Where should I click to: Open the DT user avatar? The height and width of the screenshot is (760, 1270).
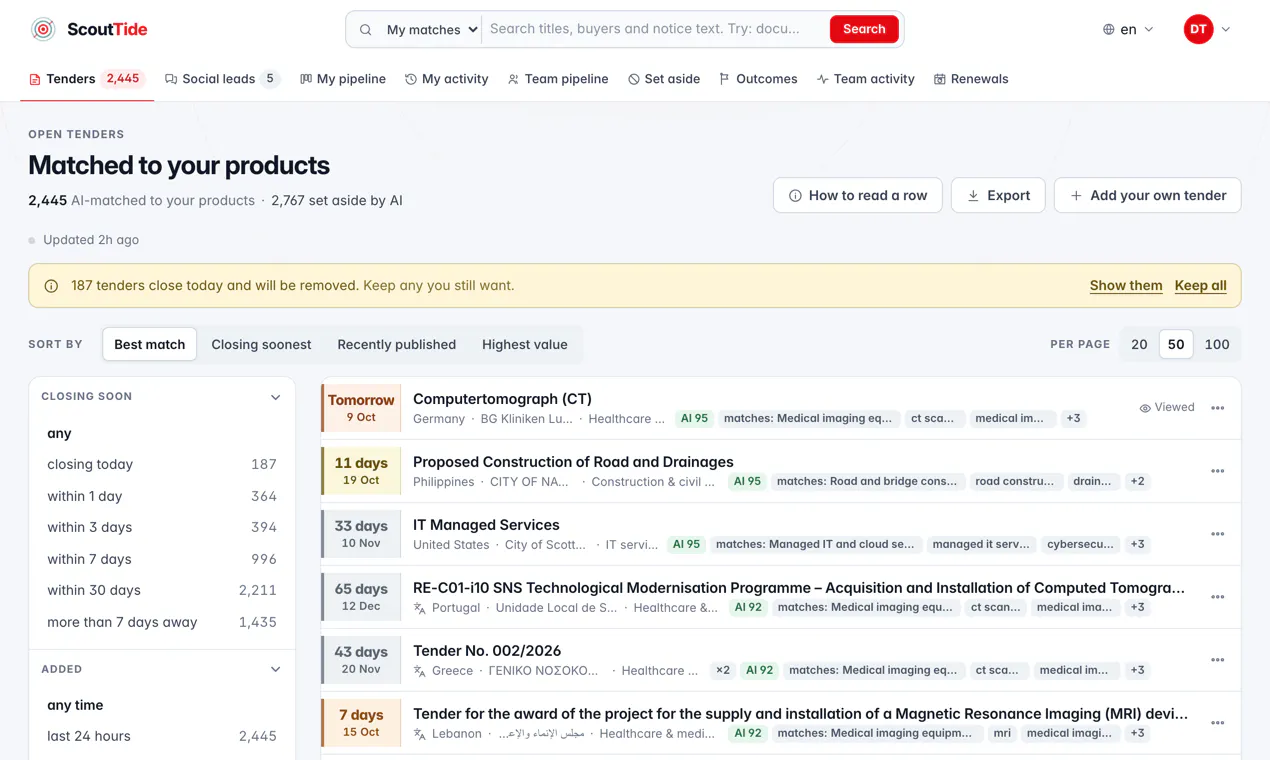point(1198,30)
